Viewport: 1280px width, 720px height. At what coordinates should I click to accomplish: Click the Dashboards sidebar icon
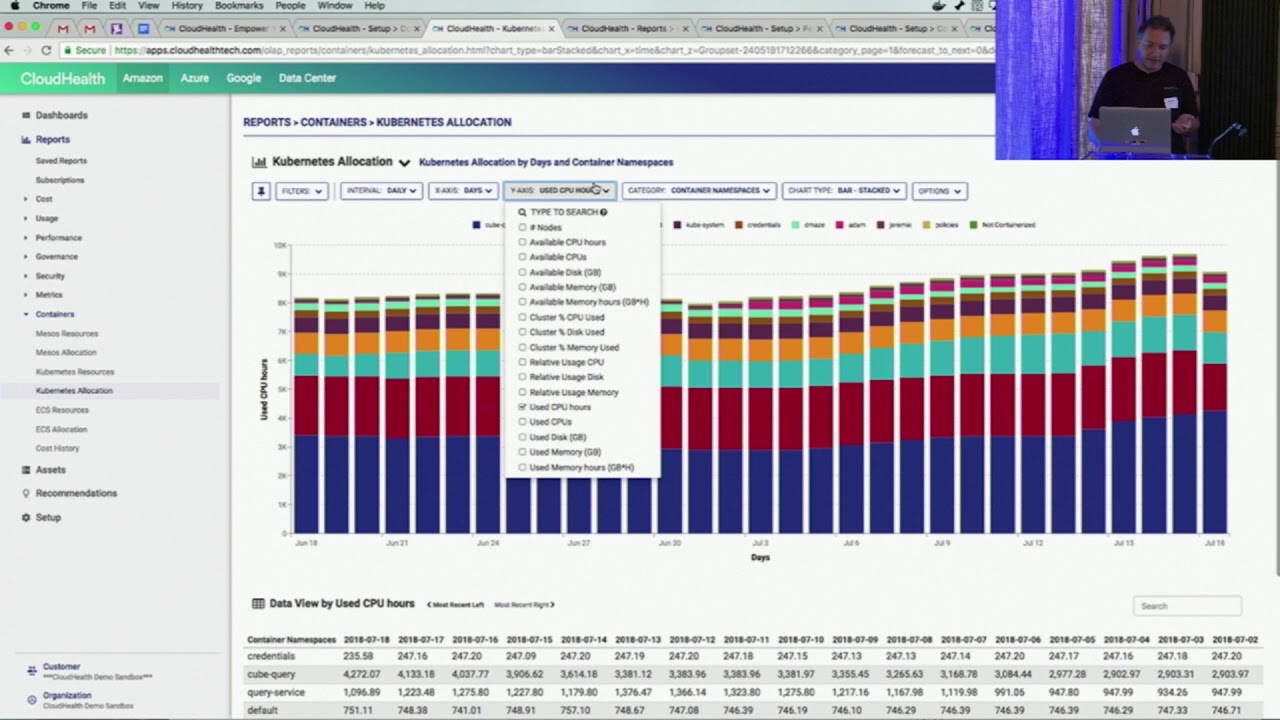pyautogui.click(x=26, y=115)
